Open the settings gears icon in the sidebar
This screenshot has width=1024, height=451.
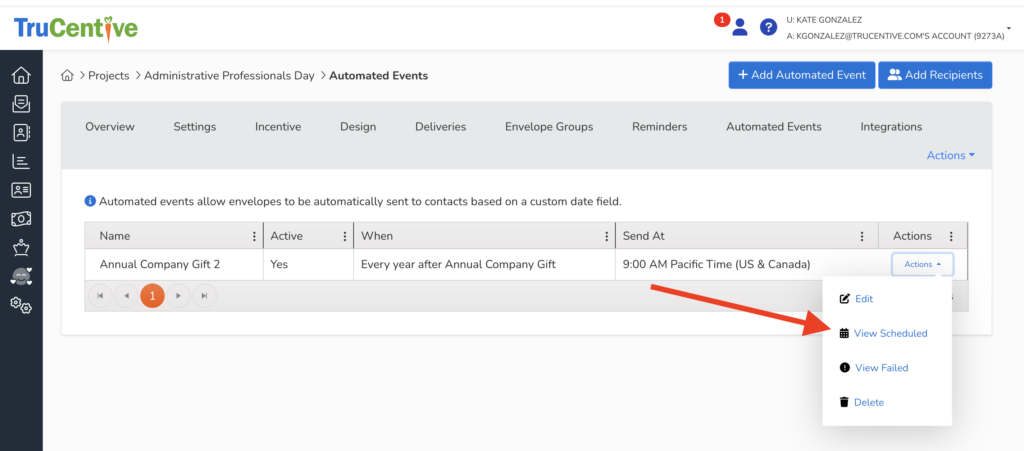[x=21, y=306]
